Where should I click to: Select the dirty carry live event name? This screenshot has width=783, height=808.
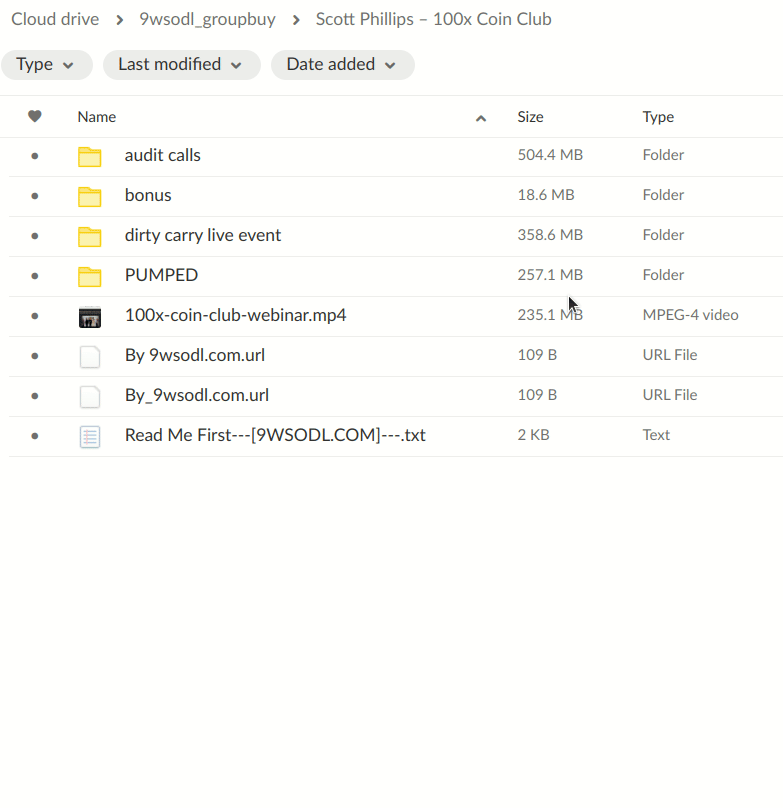203,235
